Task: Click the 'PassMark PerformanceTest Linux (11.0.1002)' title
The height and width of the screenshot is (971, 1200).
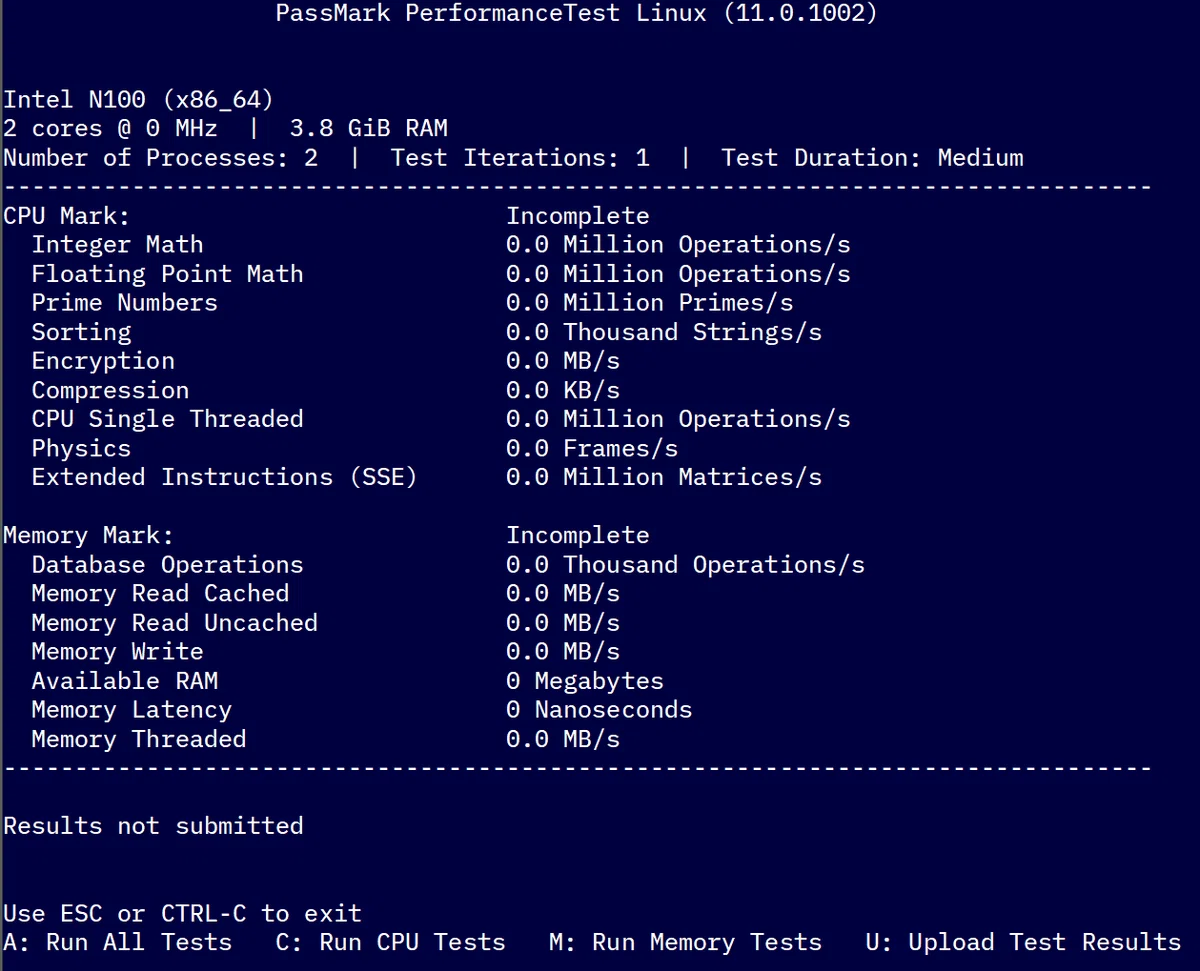Action: tap(577, 14)
